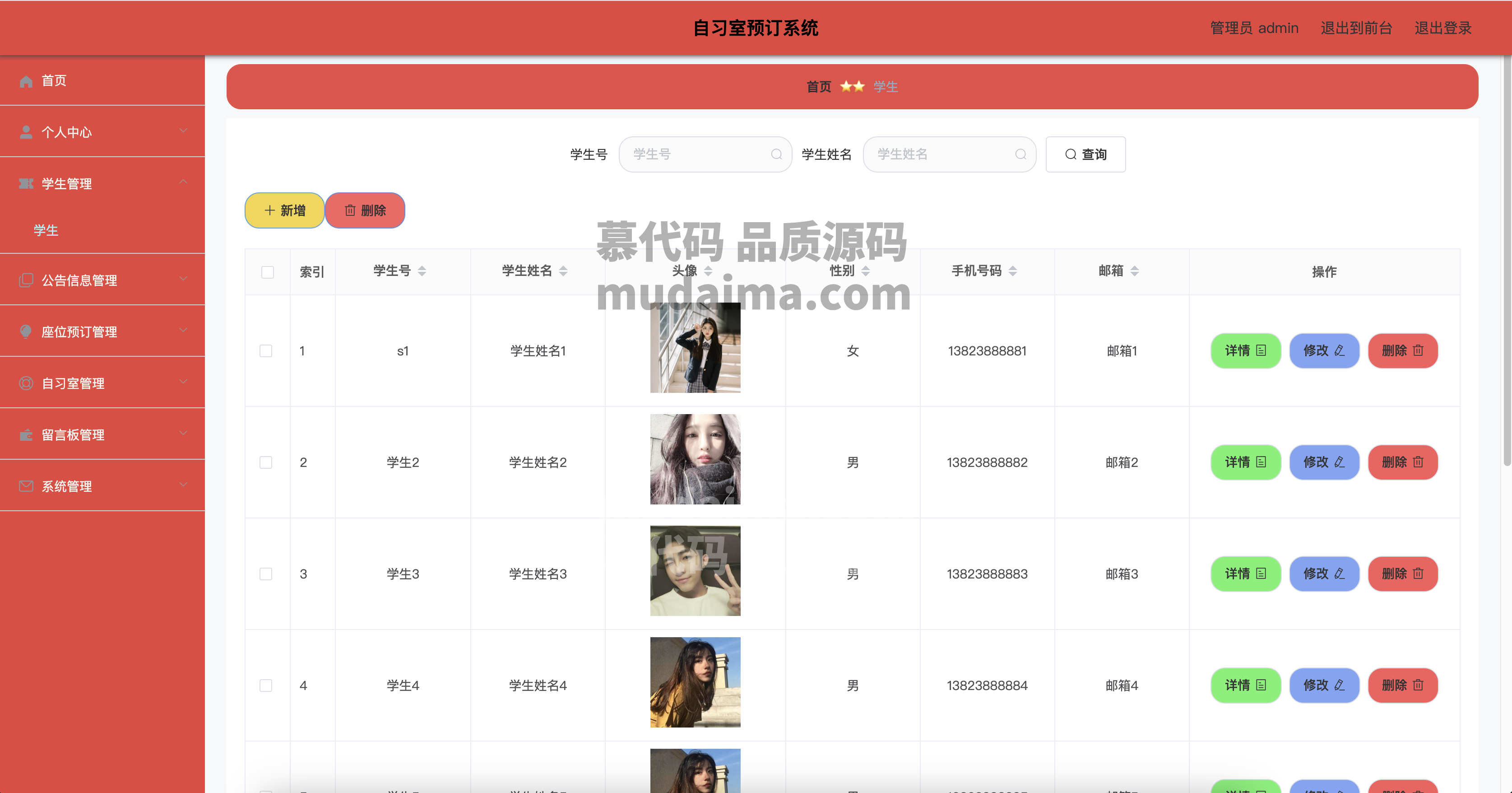
Task: Click the person icon beside 个人中心
Action: (x=26, y=132)
